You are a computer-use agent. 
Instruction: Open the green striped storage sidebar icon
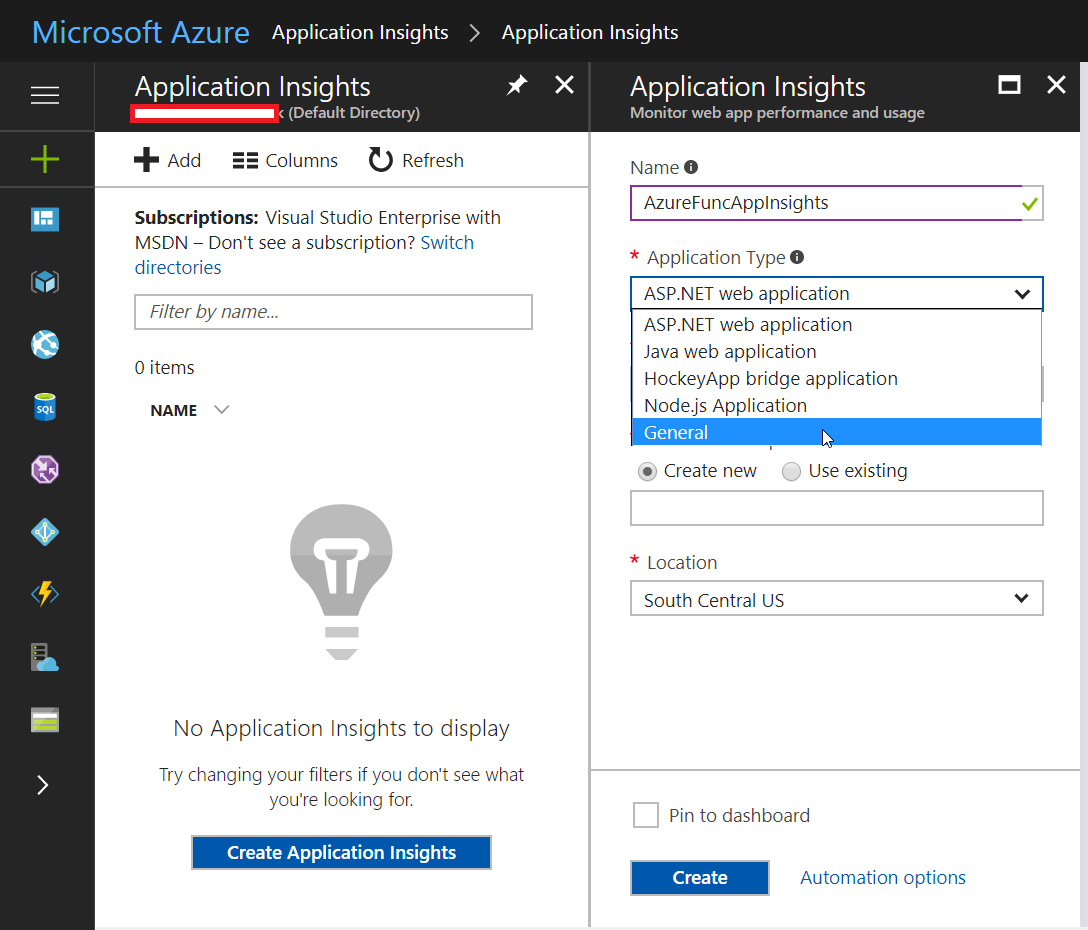[x=45, y=720]
